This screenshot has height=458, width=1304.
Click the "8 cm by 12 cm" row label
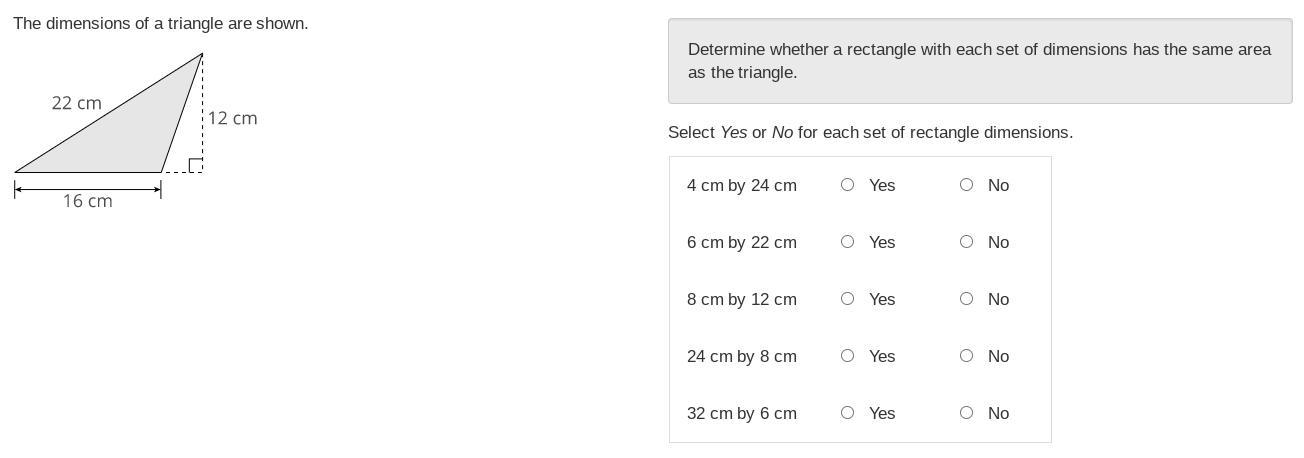pos(741,299)
